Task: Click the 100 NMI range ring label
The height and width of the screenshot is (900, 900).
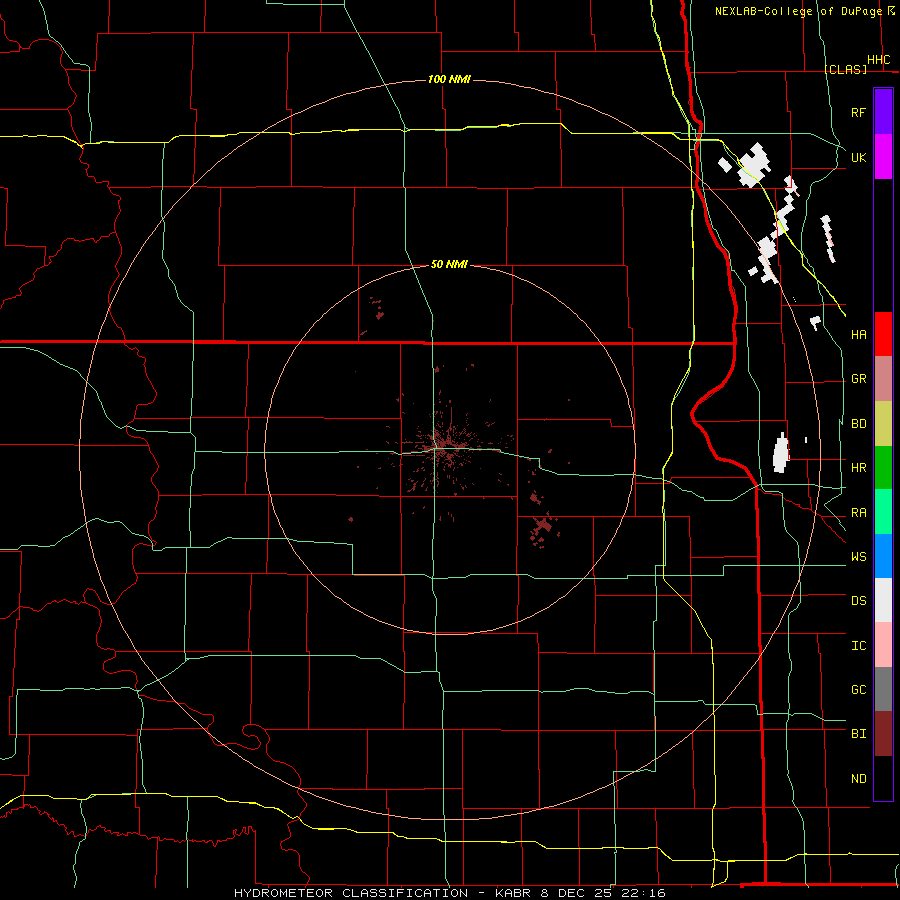Action: [x=449, y=79]
